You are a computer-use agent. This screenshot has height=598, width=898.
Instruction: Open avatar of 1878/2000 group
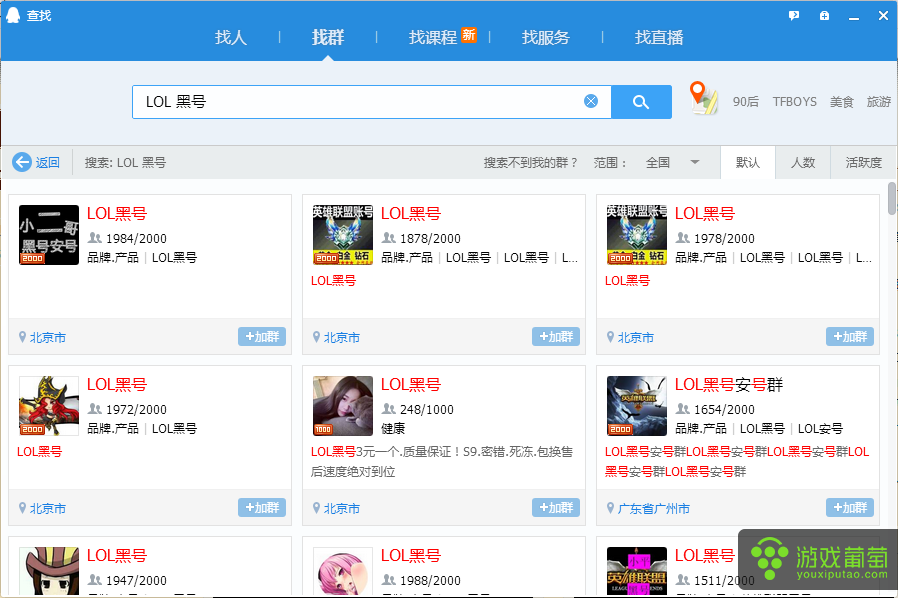342,235
